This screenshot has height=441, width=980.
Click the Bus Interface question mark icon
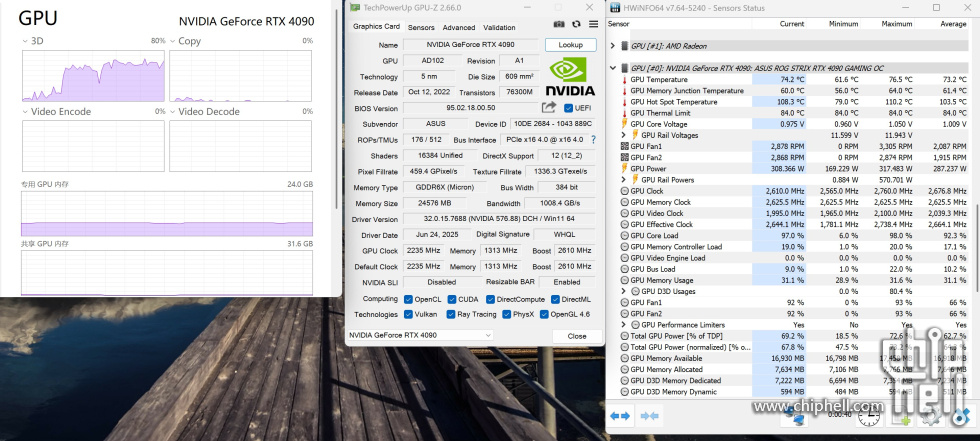[593, 140]
